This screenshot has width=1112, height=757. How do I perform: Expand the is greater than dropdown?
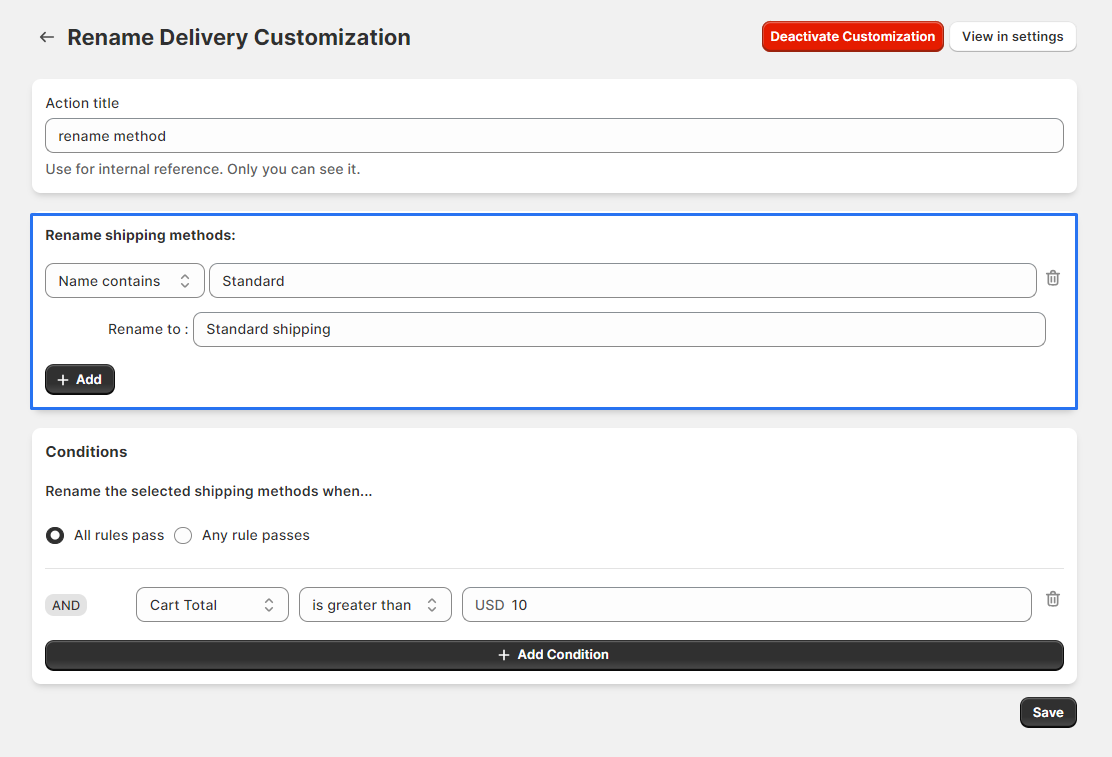pyautogui.click(x=375, y=604)
